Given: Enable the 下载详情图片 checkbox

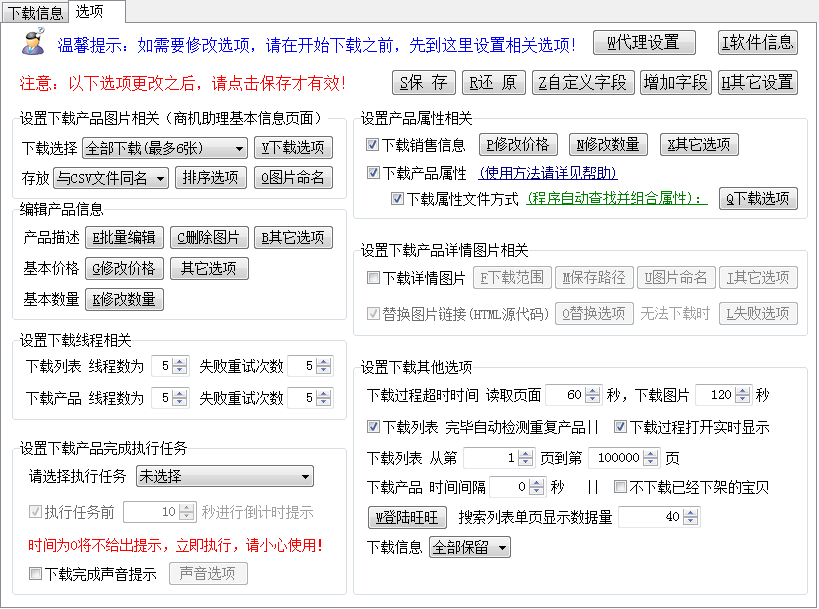Looking at the screenshot, I should pos(373,277).
